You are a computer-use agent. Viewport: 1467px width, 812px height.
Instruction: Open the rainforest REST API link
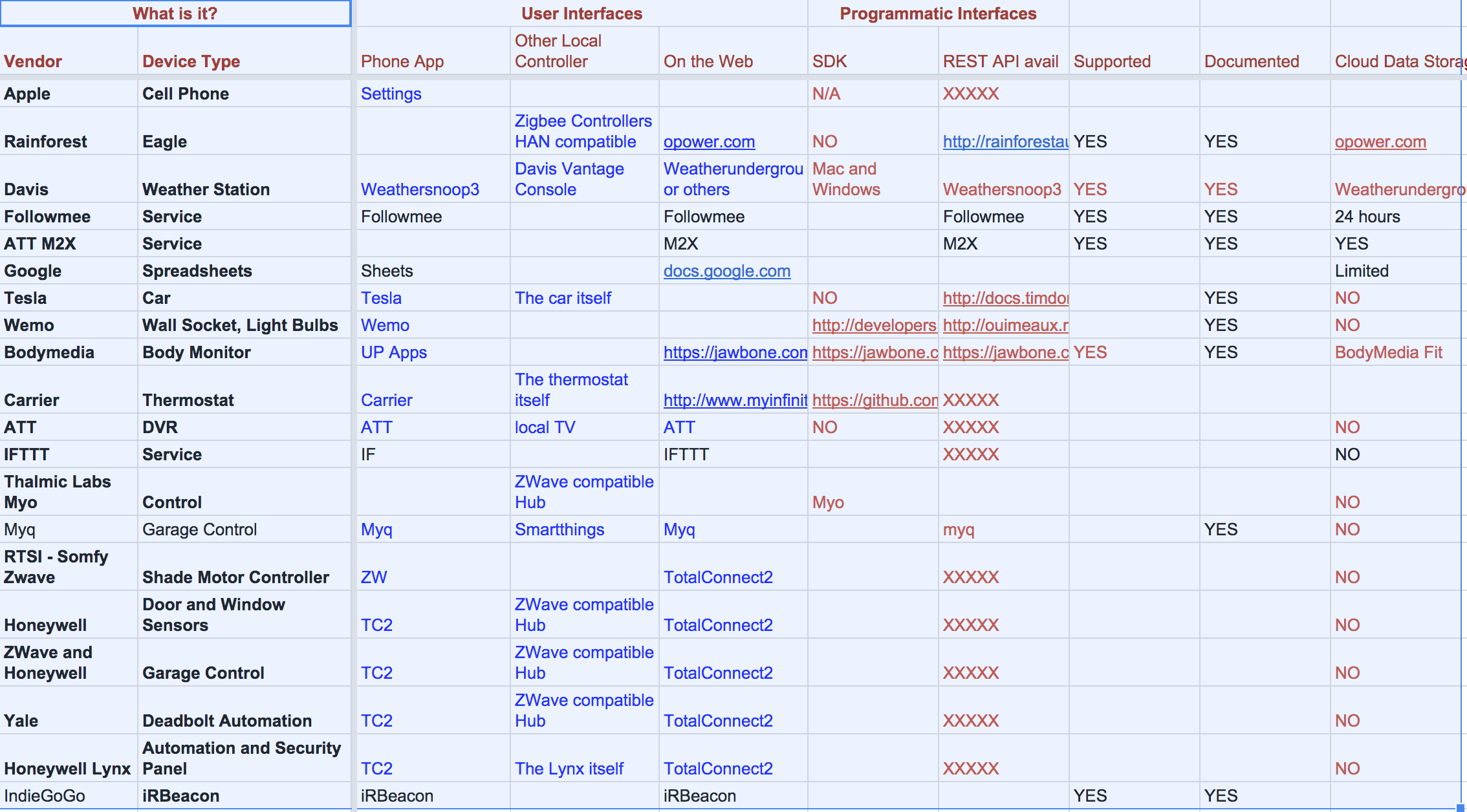[x=1005, y=142]
